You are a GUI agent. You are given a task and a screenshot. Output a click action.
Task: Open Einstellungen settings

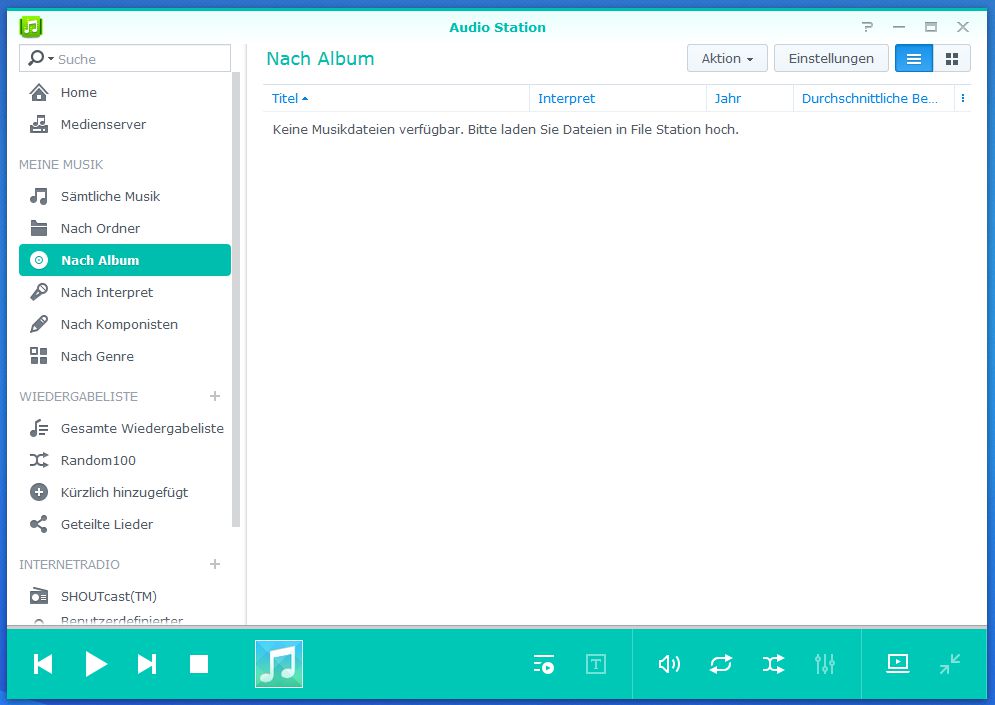coord(831,58)
